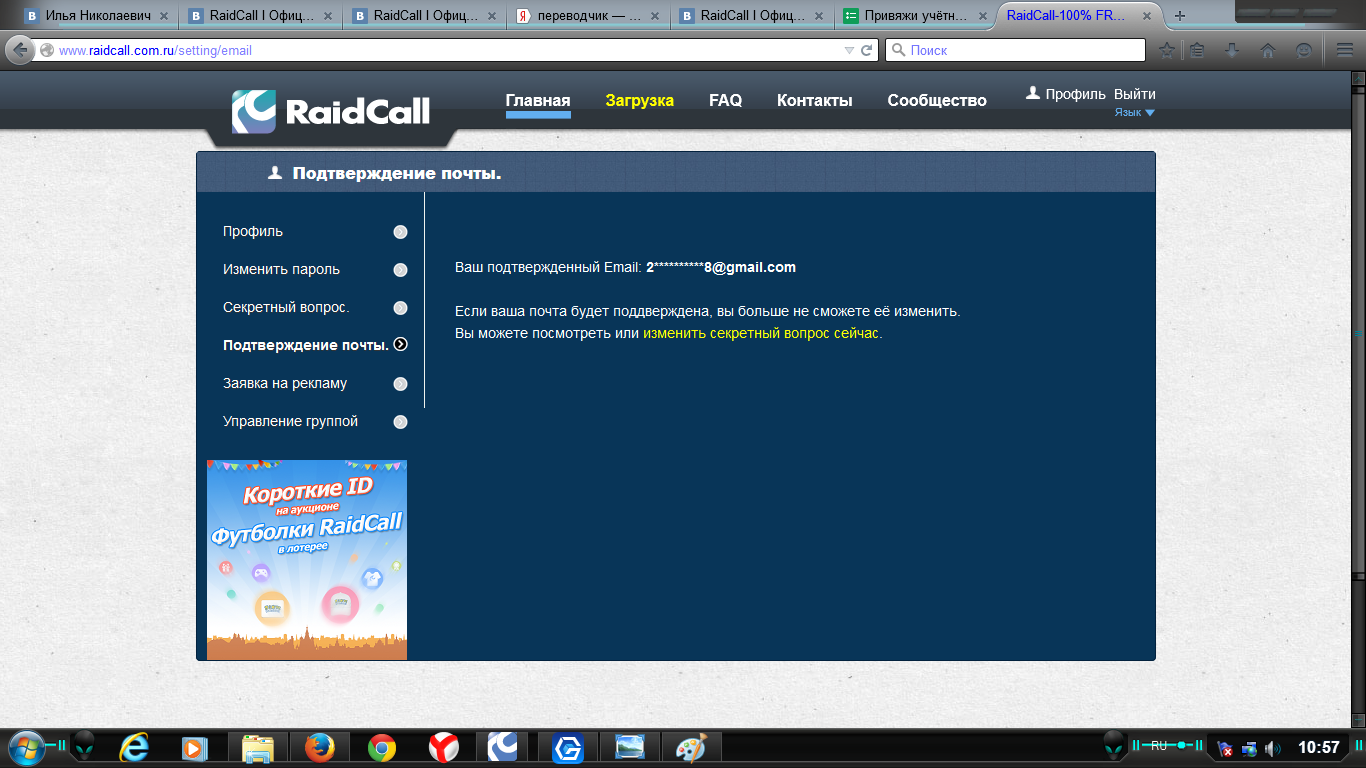Expand the Язык language dropdown
Image resolution: width=1366 pixels, height=768 pixels.
coord(1135,113)
